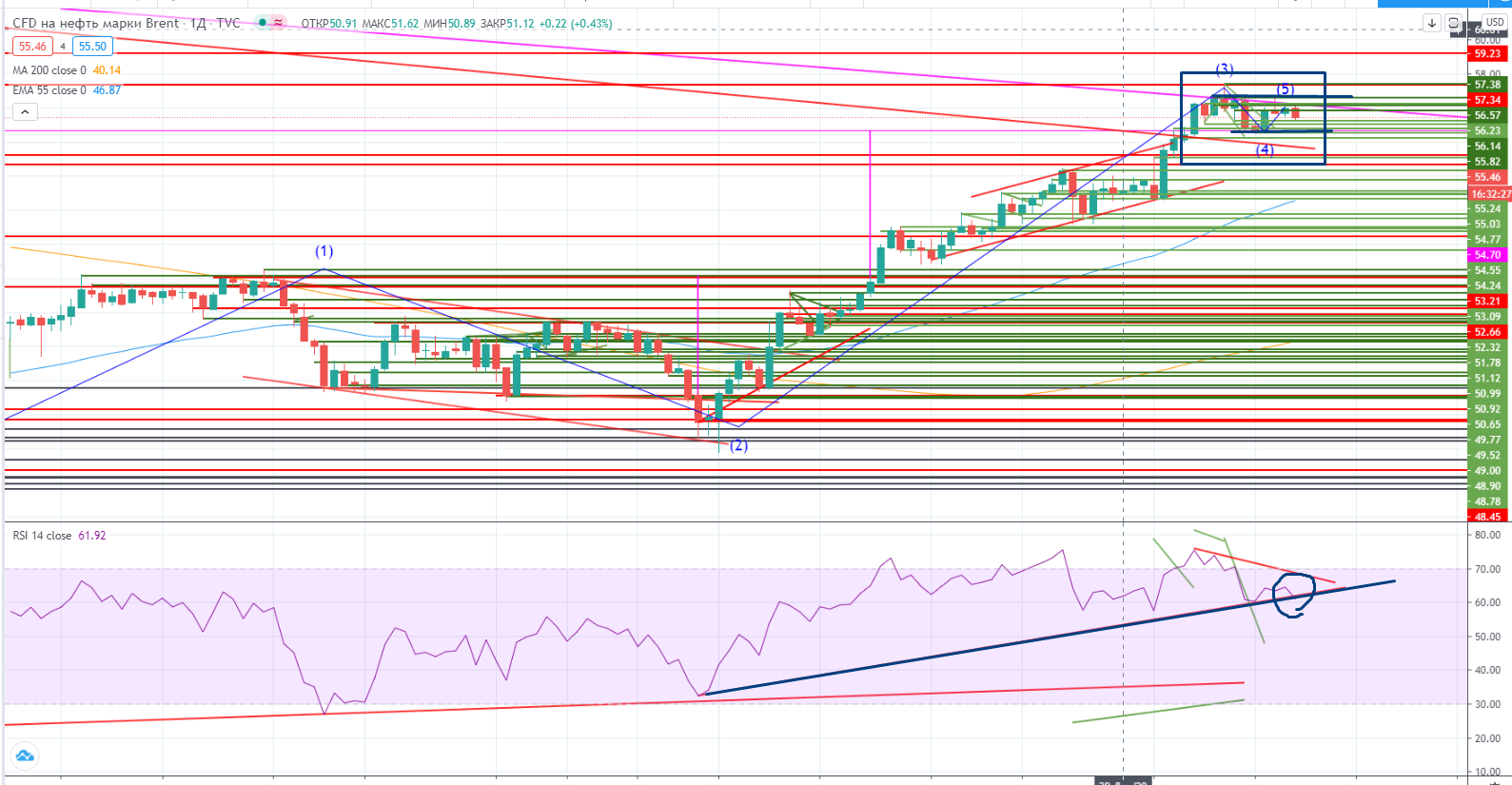Click the hand-drawn circle on RSI
The height and width of the screenshot is (785, 1512).
[1294, 596]
